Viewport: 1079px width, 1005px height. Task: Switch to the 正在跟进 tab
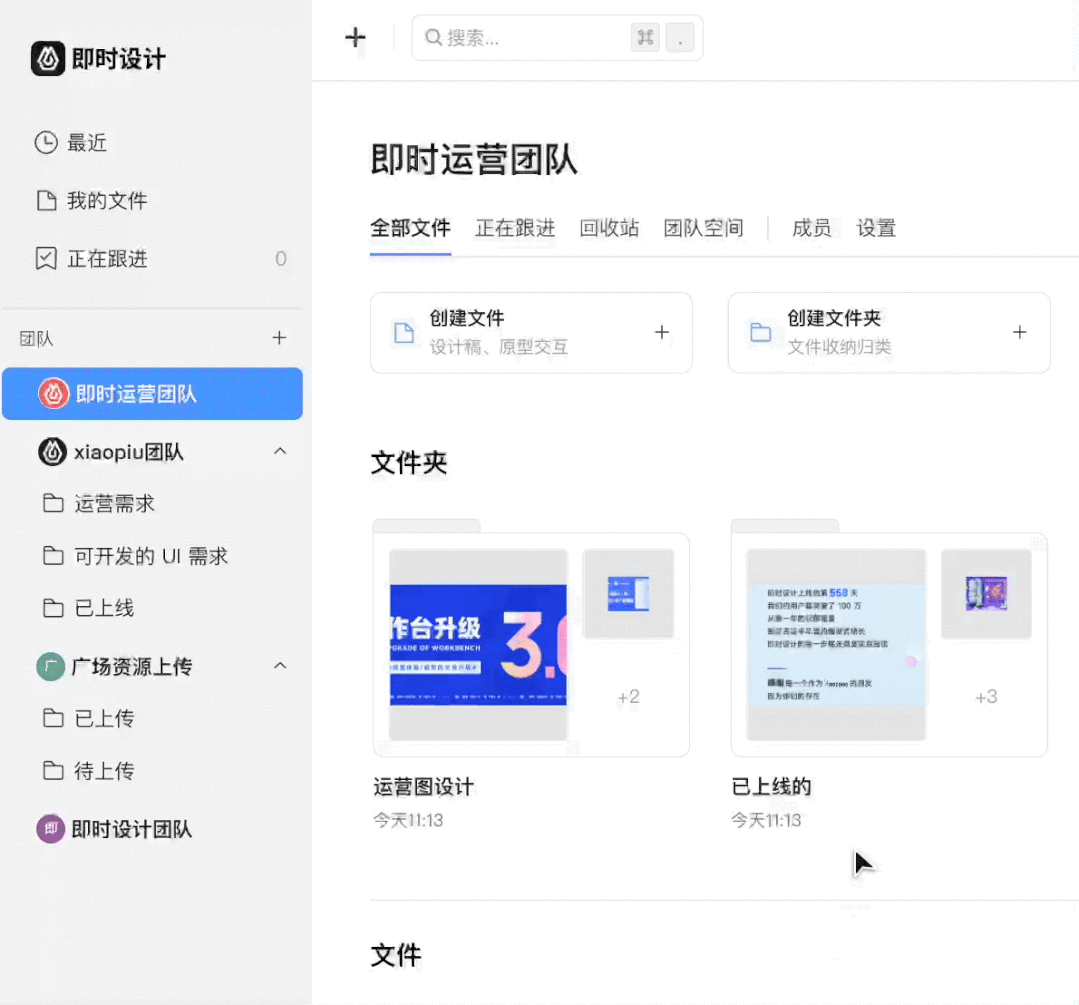[x=515, y=228]
